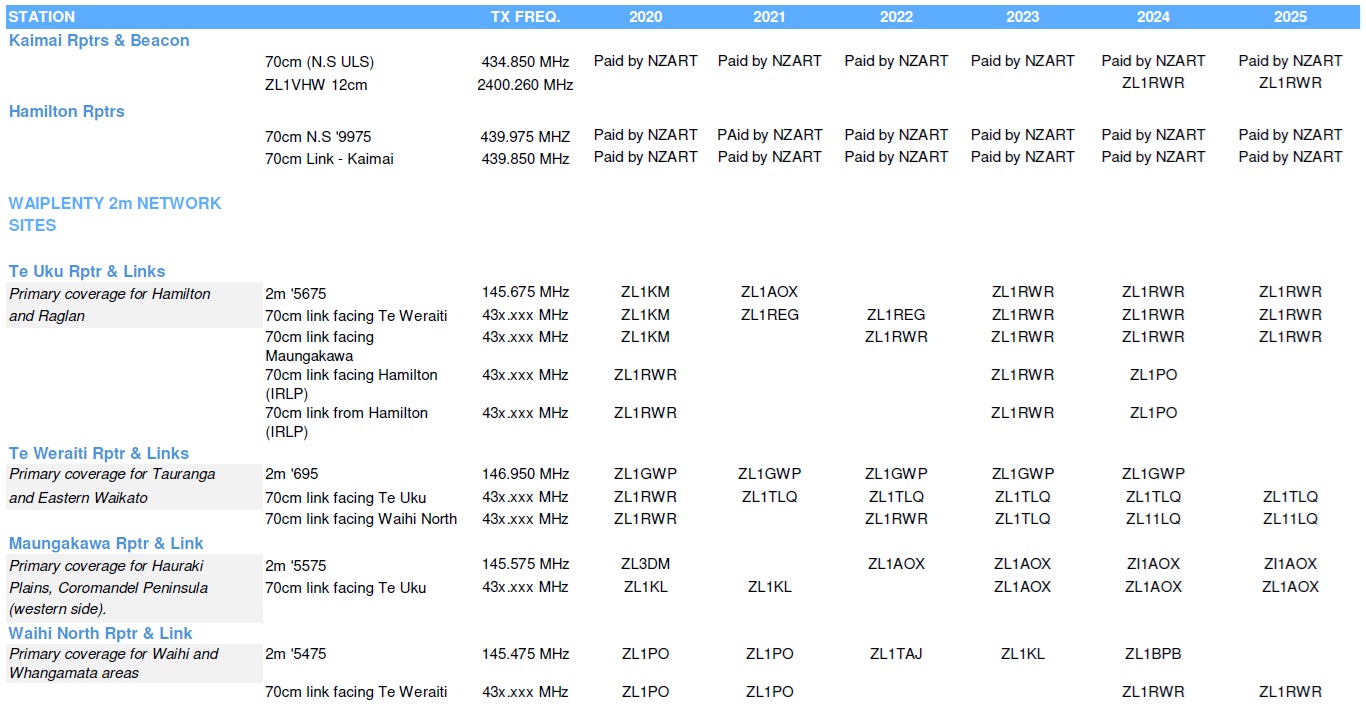Screen dimensions: 1366x717
Task: Click the 145.675 MHz frequency cell
Action: point(526,293)
